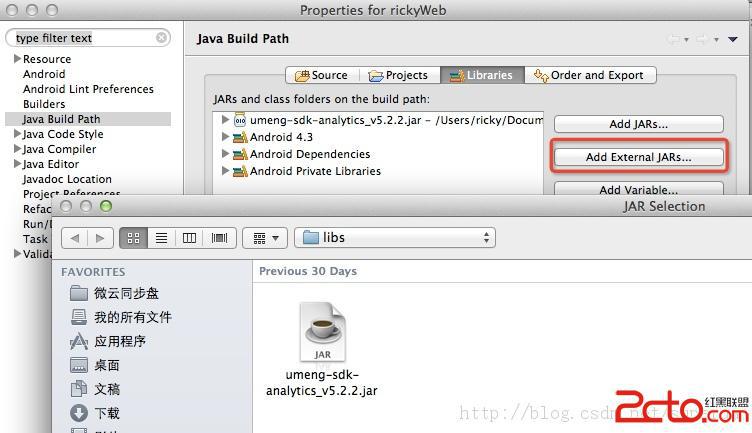The height and width of the screenshot is (433, 752).
Task: Go forward in JAR Selection dialog
Action: (x=100, y=238)
